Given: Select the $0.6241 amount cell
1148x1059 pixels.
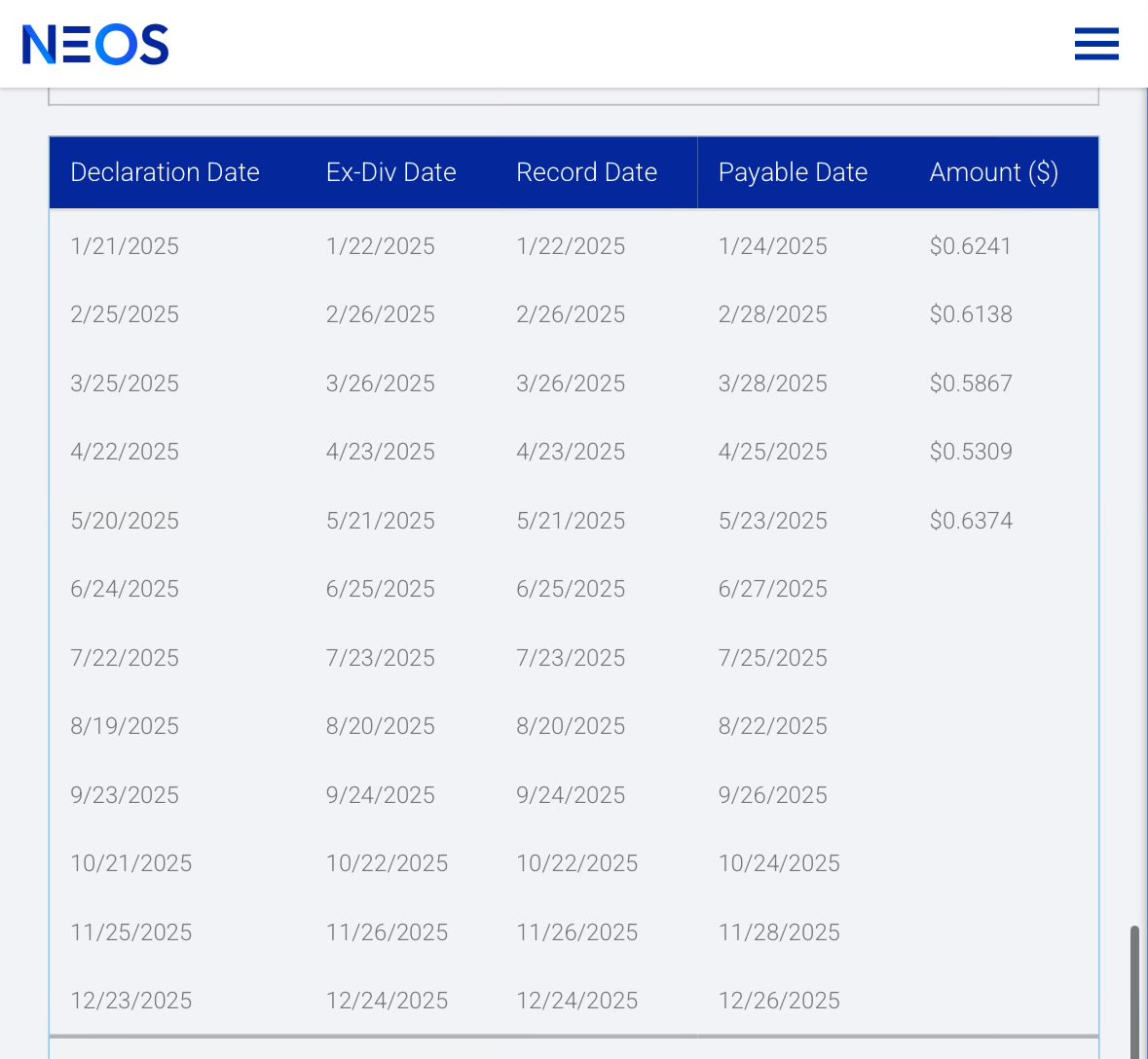Looking at the screenshot, I should click(x=970, y=246).
